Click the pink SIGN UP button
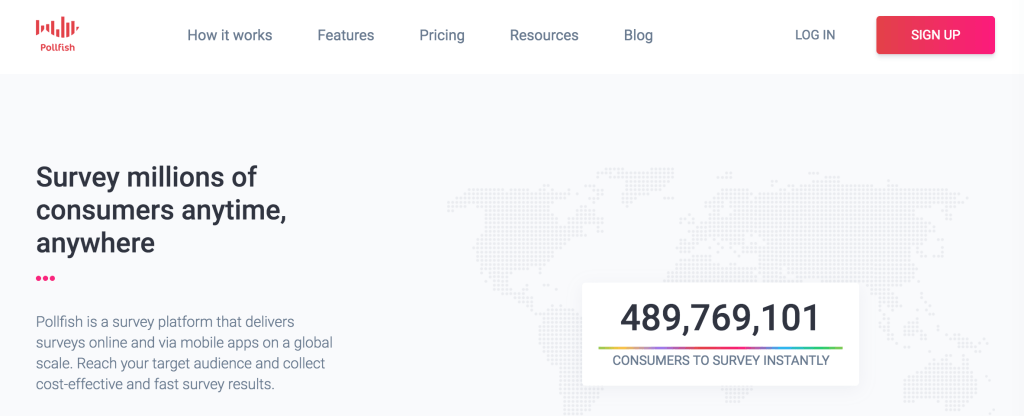Screen dimensions: 1024x416 point(935,35)
